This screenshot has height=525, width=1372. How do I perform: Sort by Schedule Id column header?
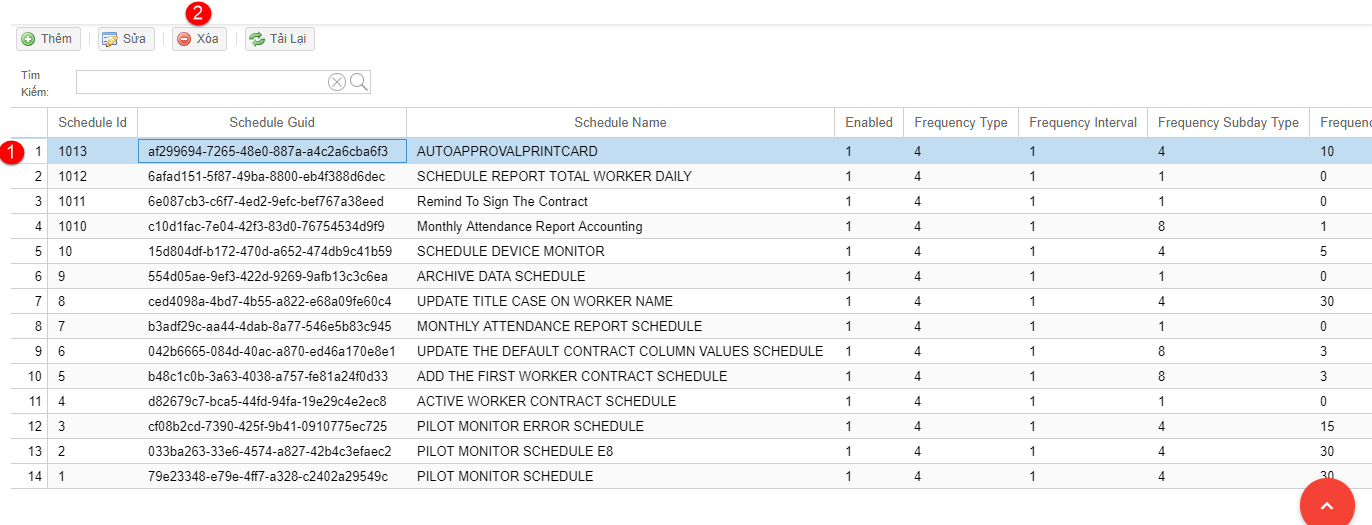click(x=92, y=123)
